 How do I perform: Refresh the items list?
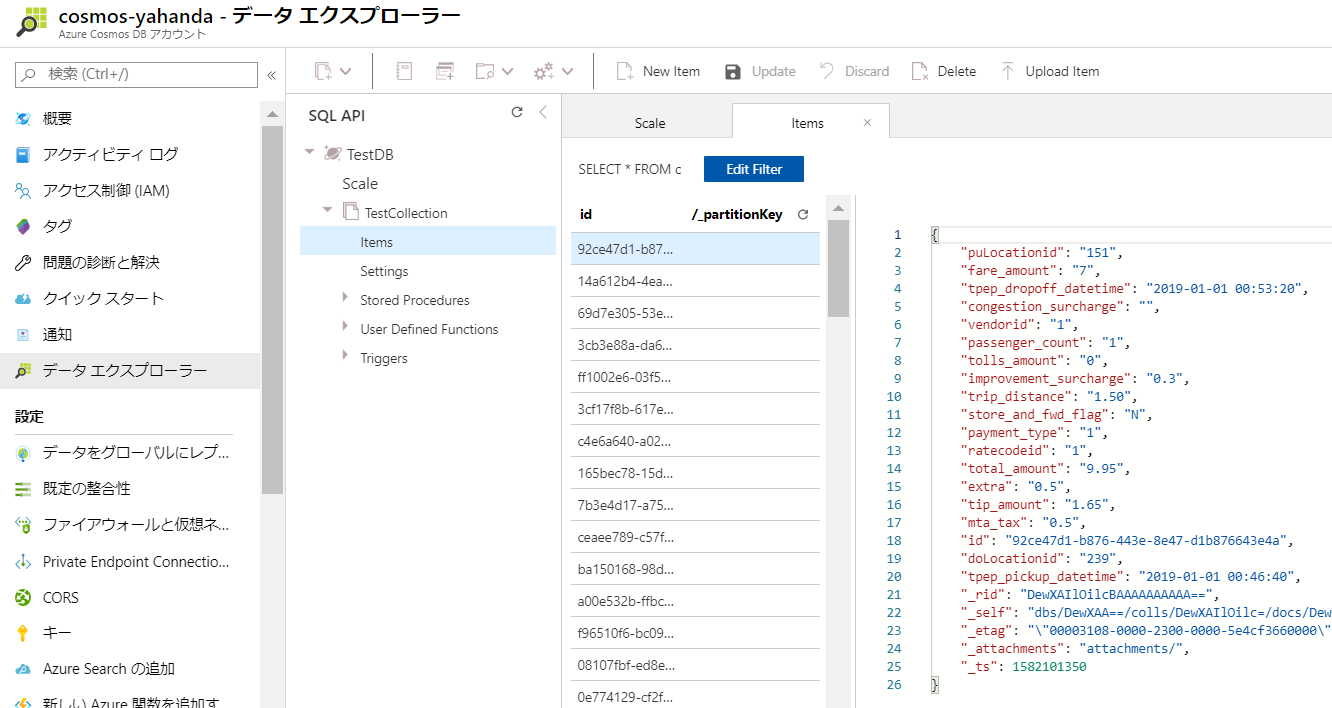(802, 214)
